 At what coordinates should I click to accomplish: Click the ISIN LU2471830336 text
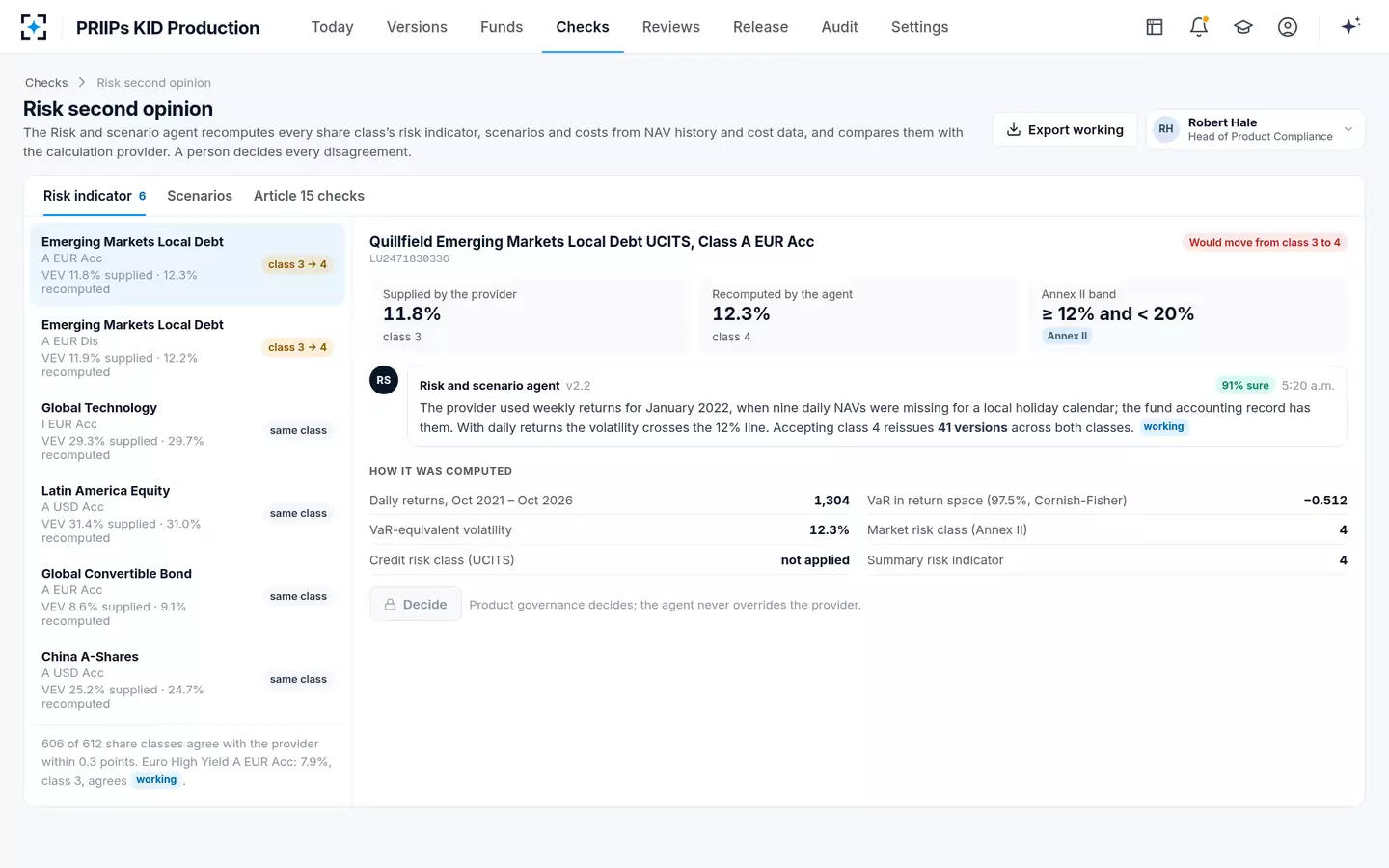tap(409, 258)
